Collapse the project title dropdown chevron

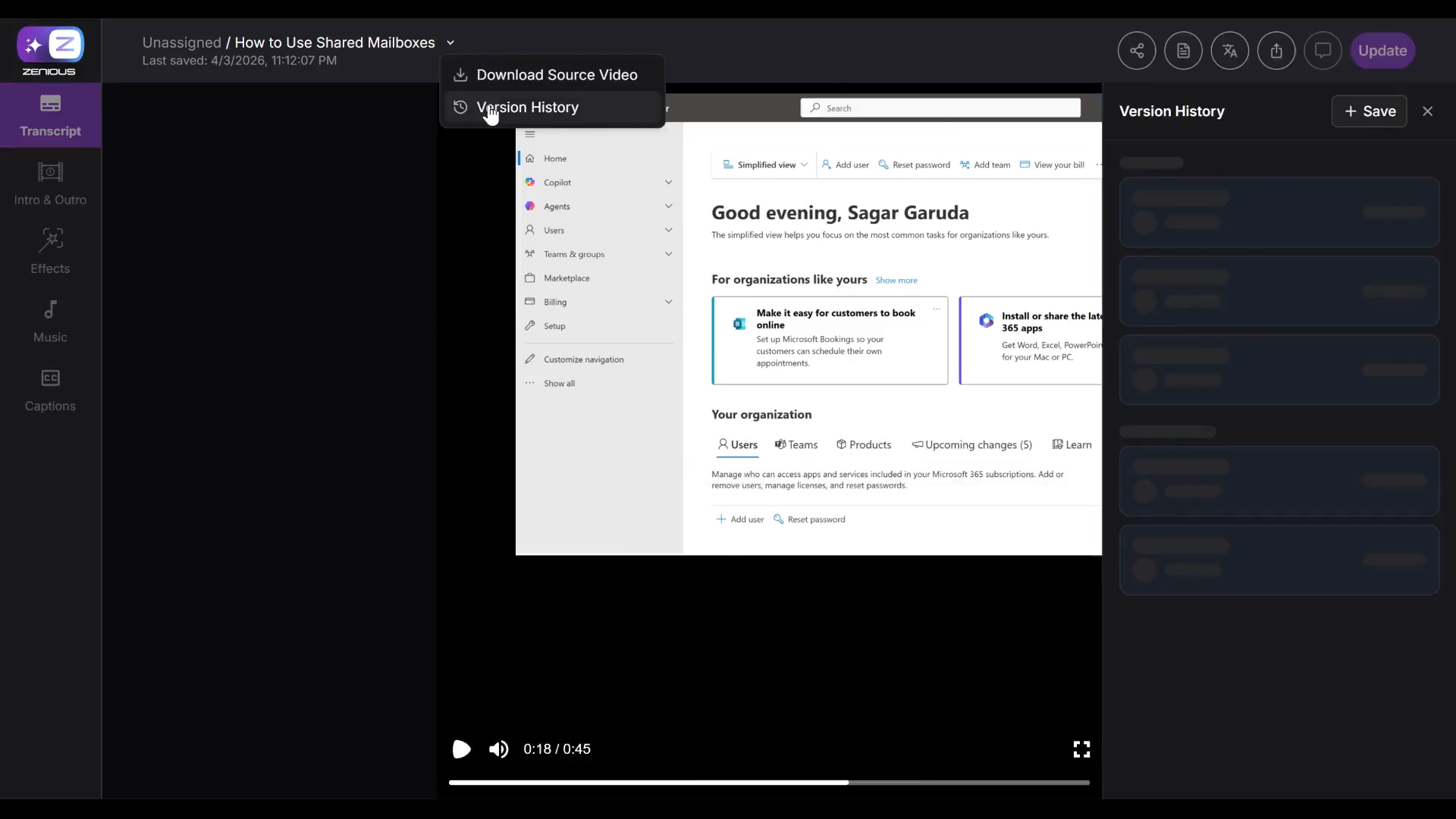(450, 43)
